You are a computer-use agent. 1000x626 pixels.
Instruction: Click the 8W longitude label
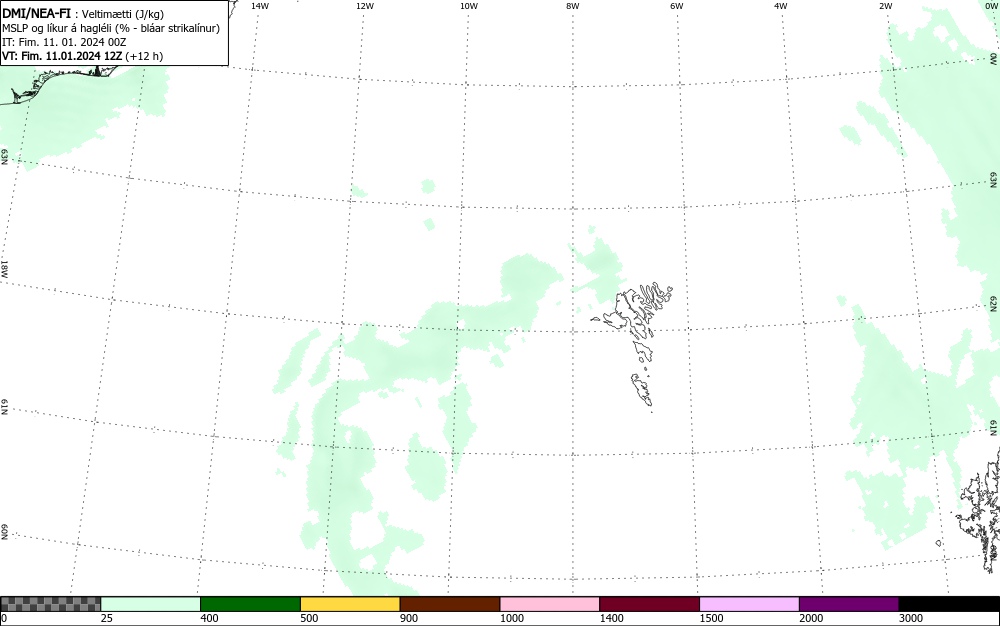point(573,6)
